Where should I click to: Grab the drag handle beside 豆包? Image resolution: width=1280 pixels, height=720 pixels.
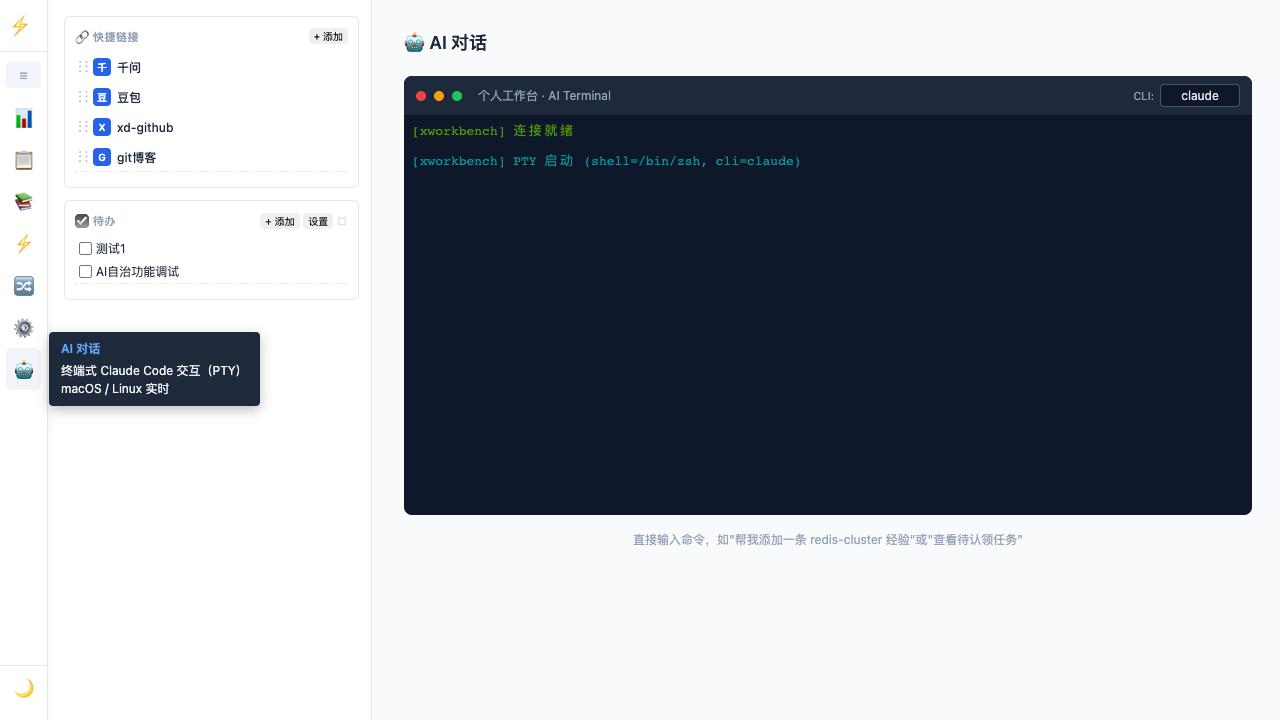tap(83, 97)
